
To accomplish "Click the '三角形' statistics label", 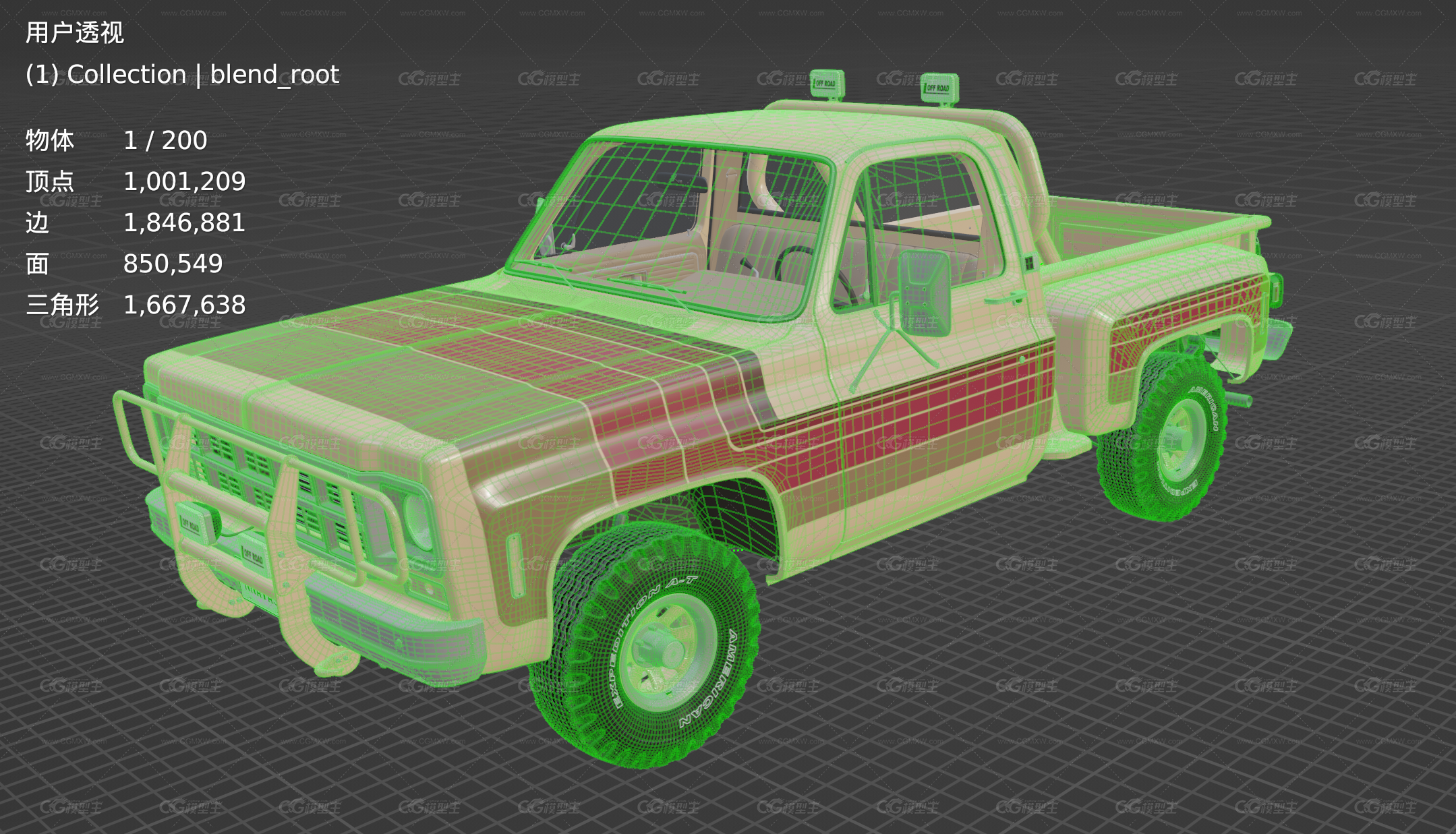I will pyautogui.click(x=62, y=305).
